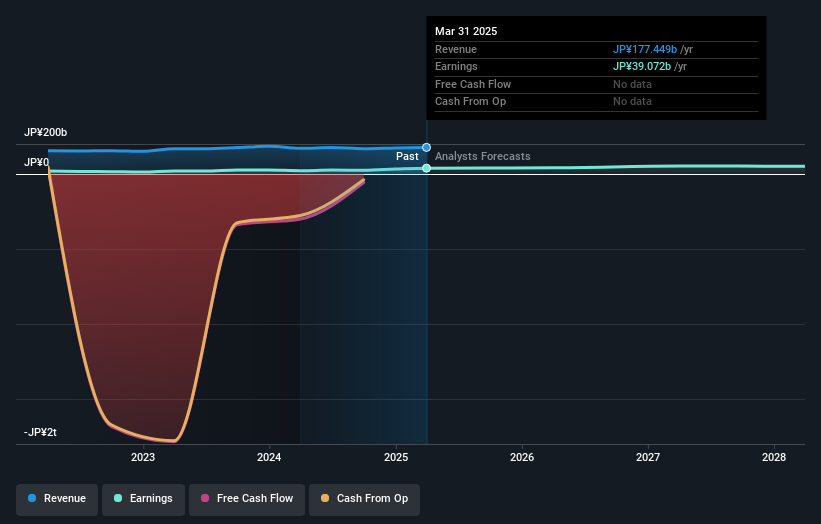
Task: Click the teal Earnings legend dot
Action: pyautogui.click(x=118, y=498)
